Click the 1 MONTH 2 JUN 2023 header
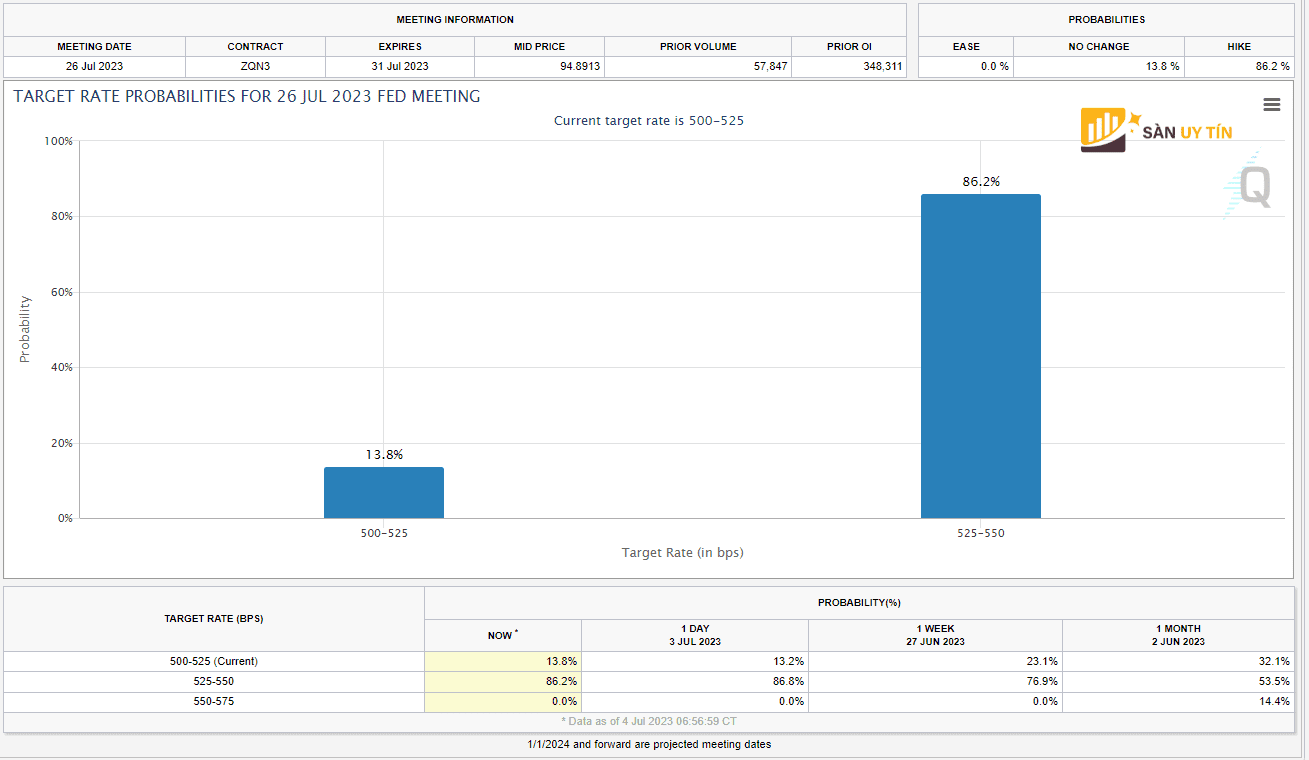 coord(1178,635)
